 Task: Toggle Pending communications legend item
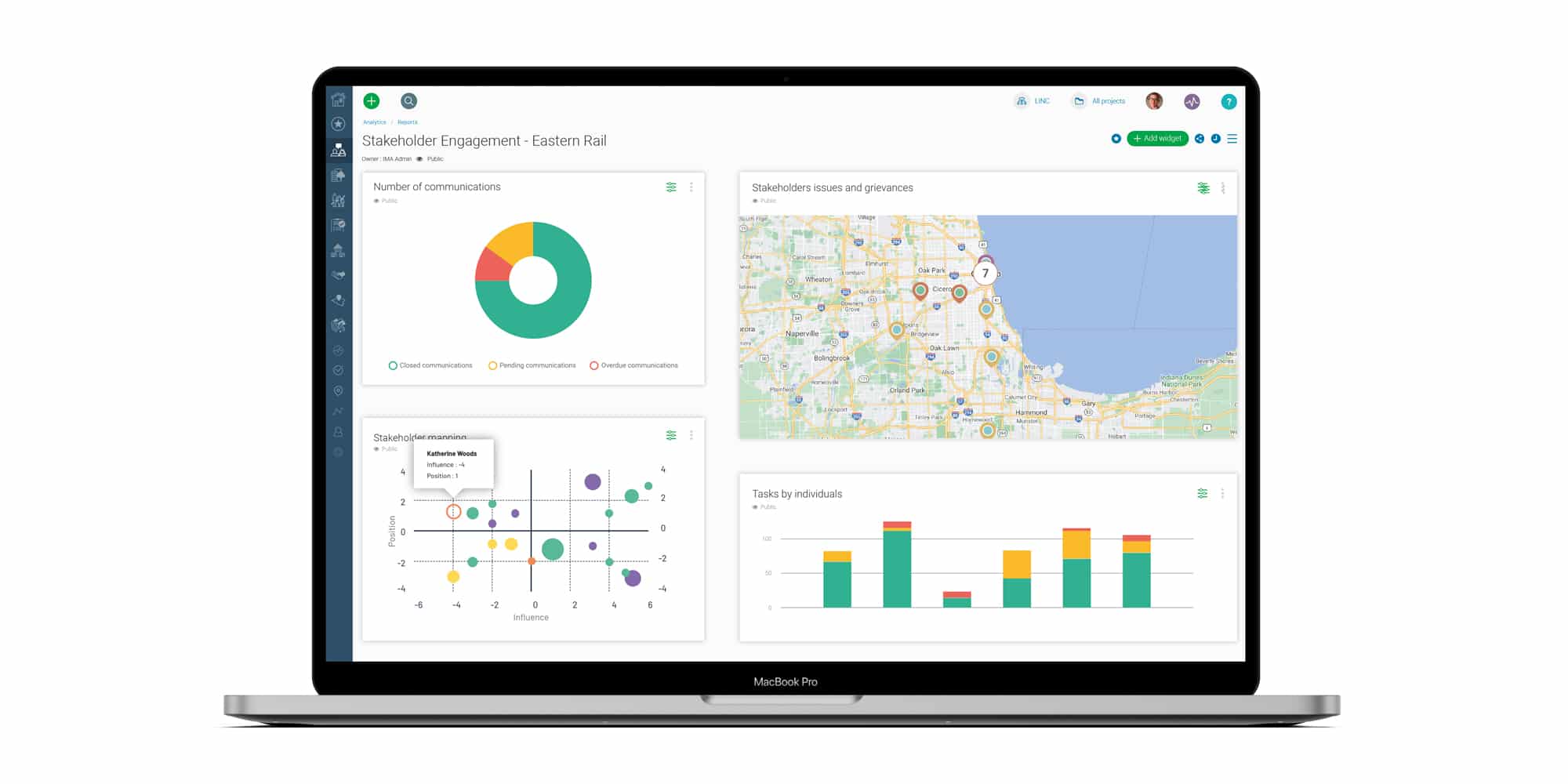pyautogui.click(x=532, y=365)
